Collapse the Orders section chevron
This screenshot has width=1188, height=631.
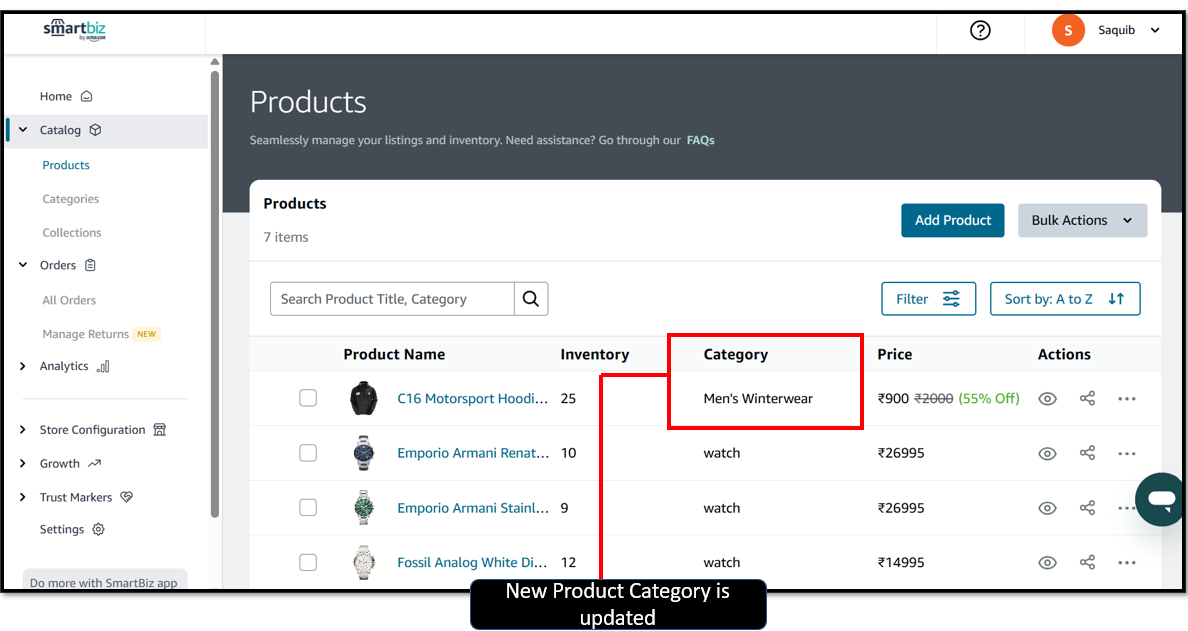coord(23,265)
